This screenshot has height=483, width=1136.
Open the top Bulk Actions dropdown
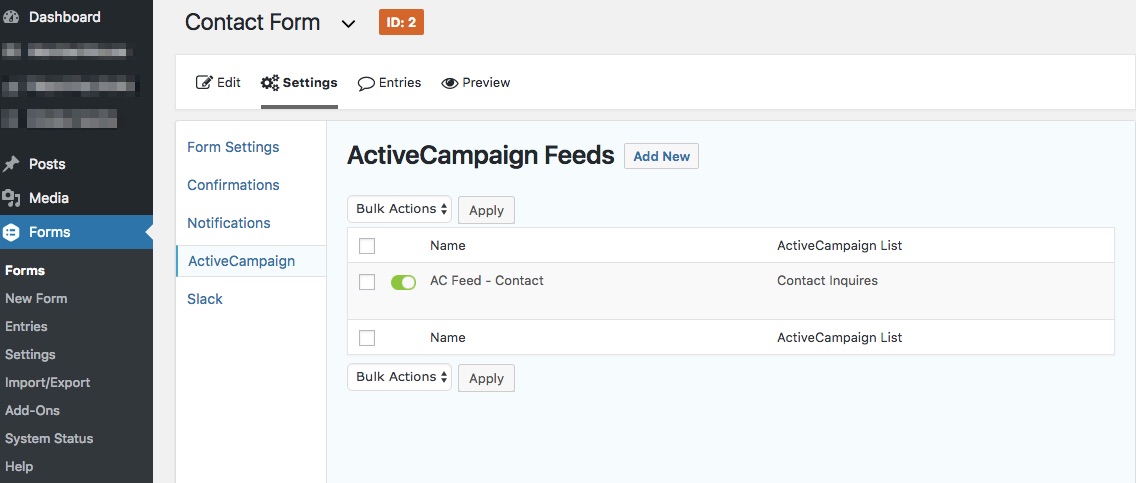tap(399, 209)
